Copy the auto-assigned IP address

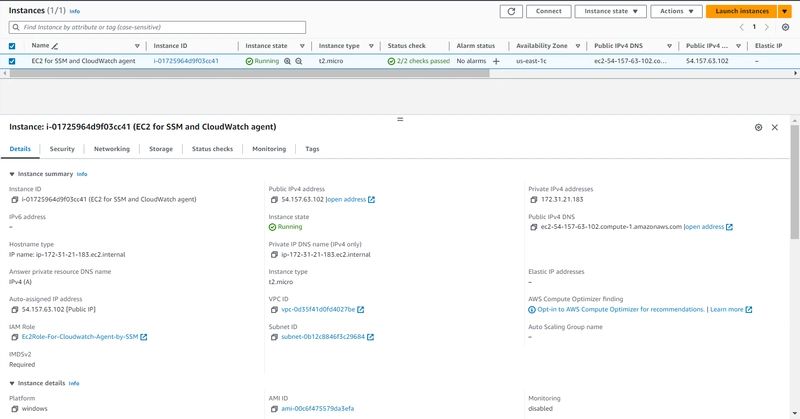[x=15, y=310]
